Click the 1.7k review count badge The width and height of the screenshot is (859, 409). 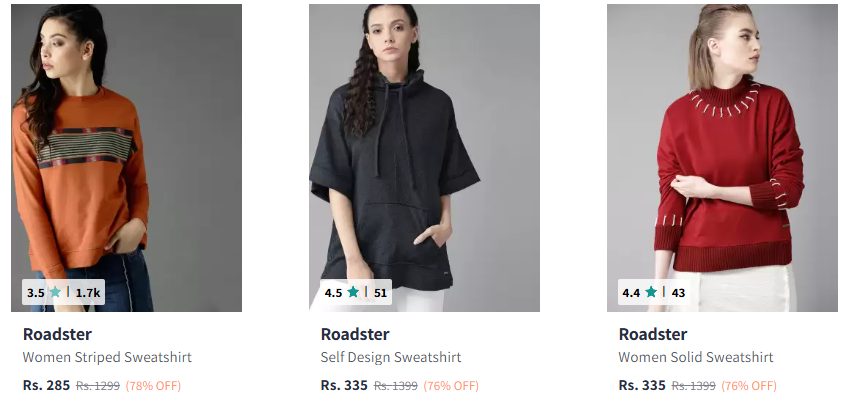[88, 293]
